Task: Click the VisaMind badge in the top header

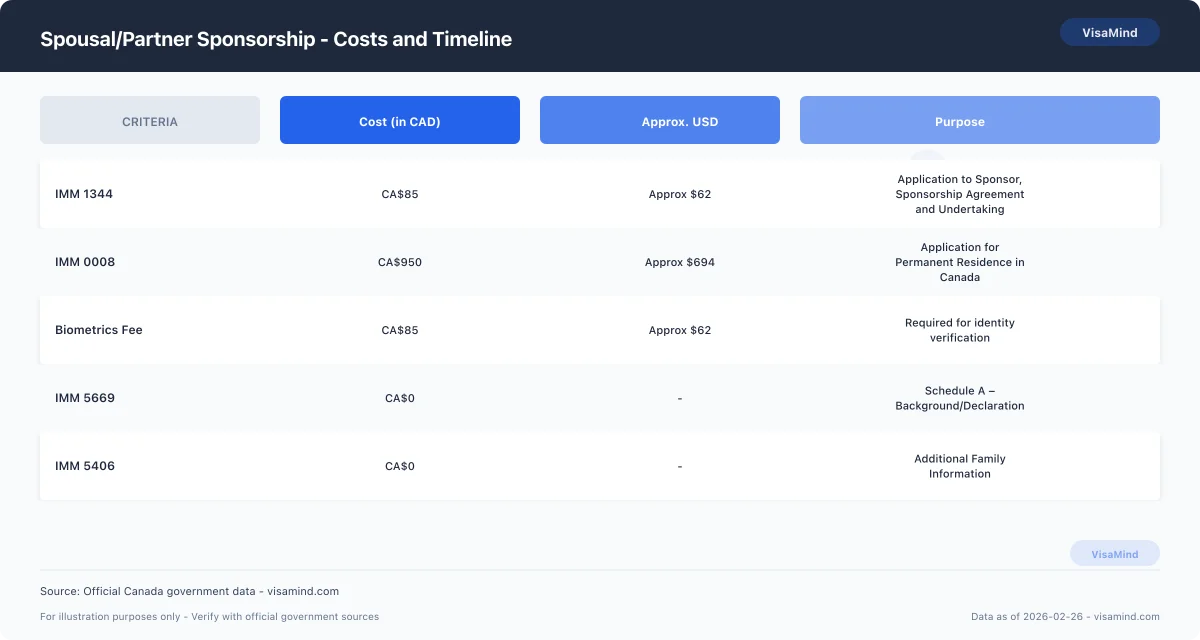Action: pyautogui.click(x=1109, y=32)
